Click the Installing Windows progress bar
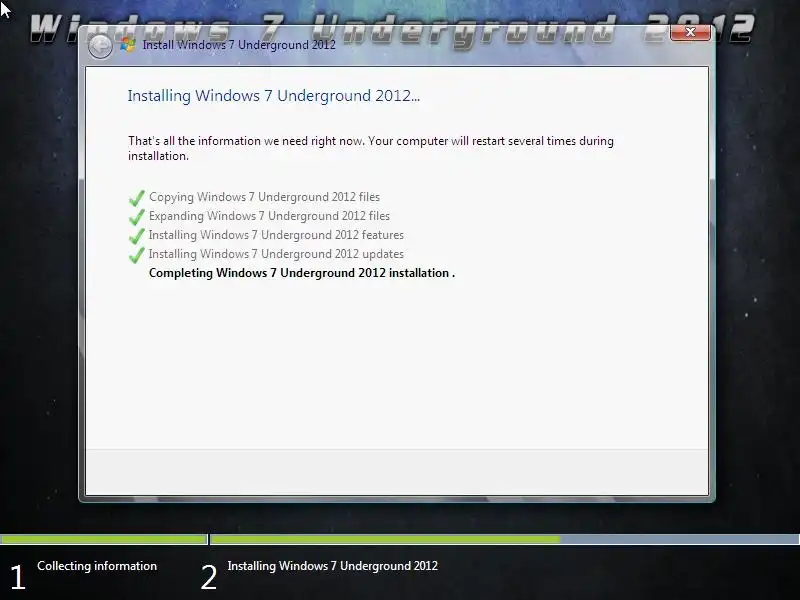The width and height of the screenshot is (800, 600). point(505,539)
